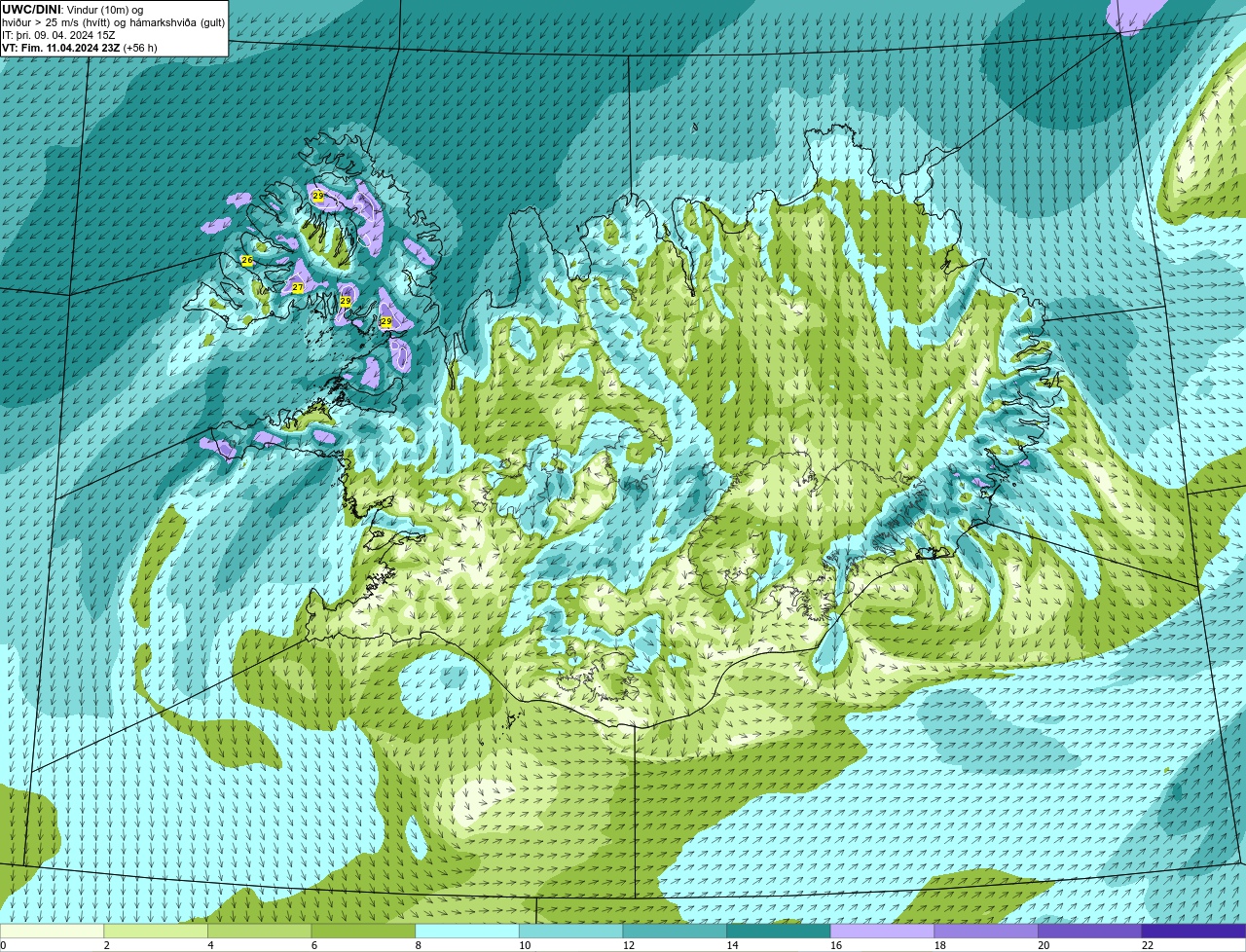Select the 8–10 m/s pale cyan swatch
Screen dimensions: 1246x952
click(467, 931)
